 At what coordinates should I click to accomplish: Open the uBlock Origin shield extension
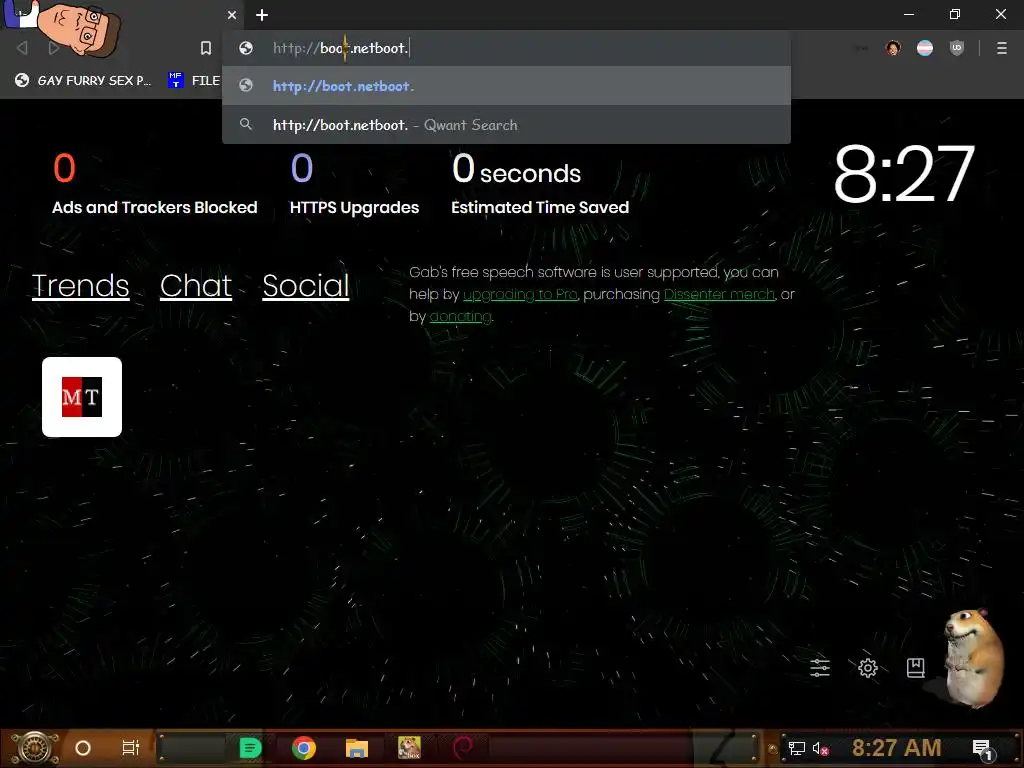[x=957, y=48]
